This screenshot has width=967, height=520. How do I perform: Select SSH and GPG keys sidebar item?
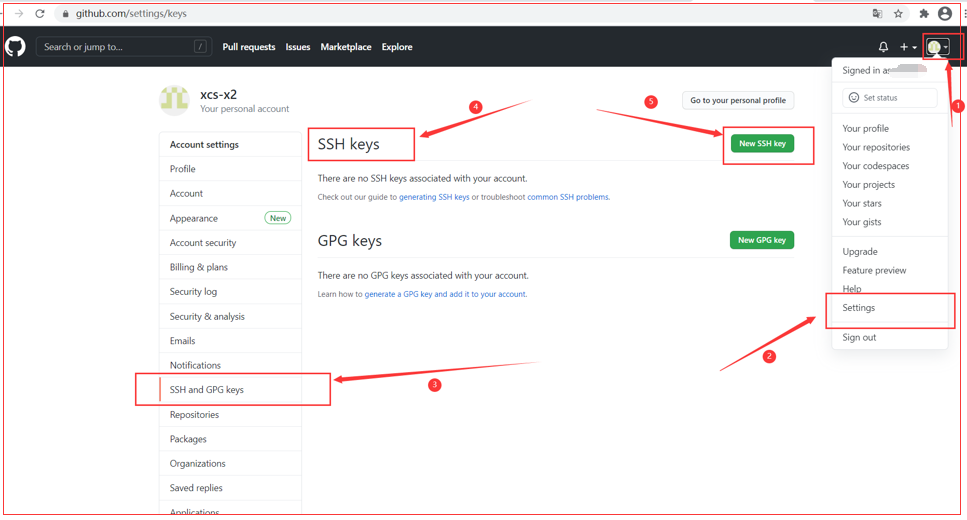[230, 390]
